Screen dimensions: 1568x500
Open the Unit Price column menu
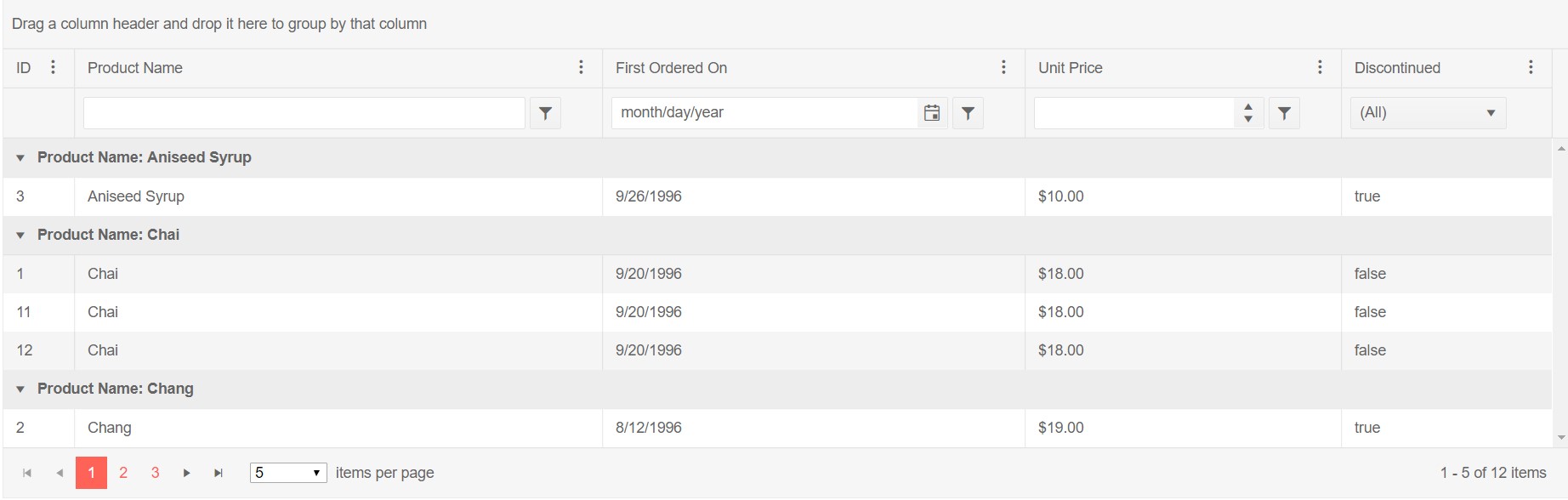pyautogui.click(x=1320, y=68)
